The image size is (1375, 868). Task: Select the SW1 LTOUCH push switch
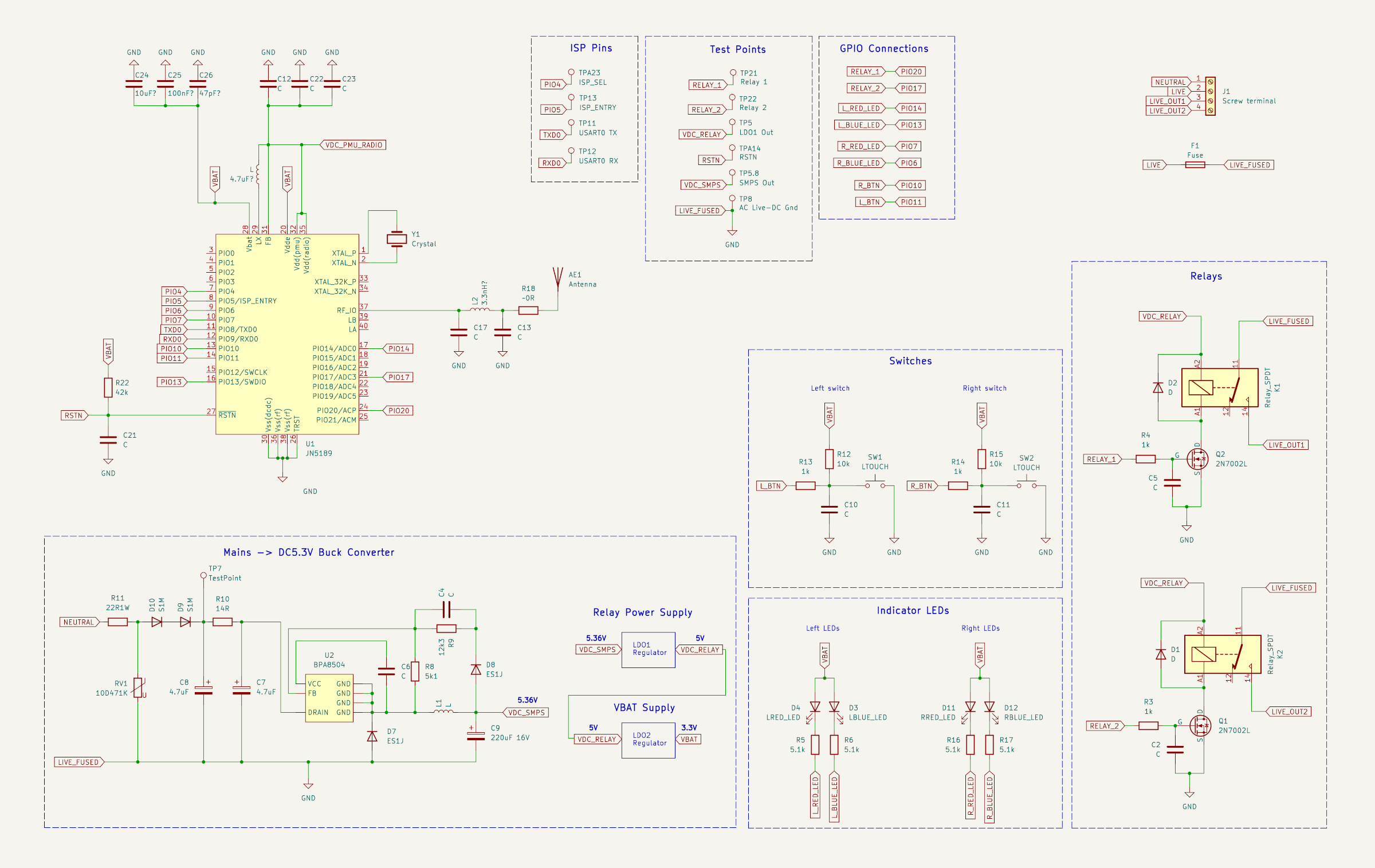875,484
